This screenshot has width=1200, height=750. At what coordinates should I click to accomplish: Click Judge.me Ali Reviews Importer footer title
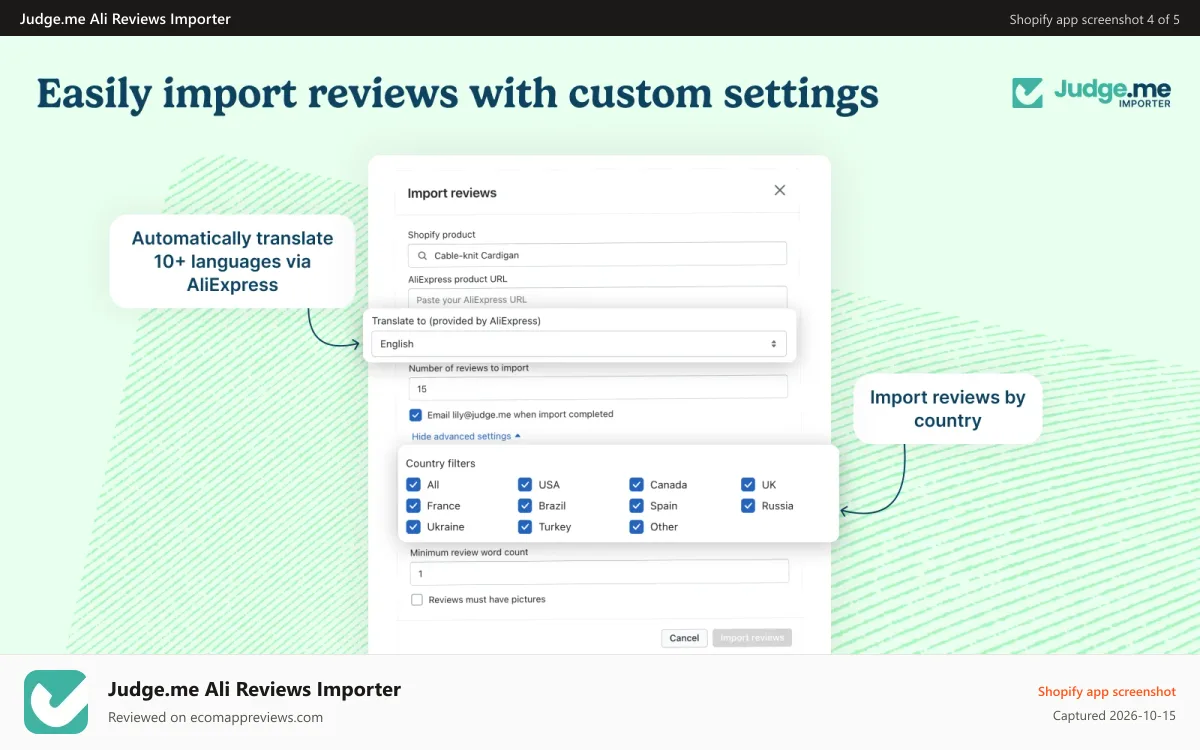pyautogui.click(x=254, y=689)
